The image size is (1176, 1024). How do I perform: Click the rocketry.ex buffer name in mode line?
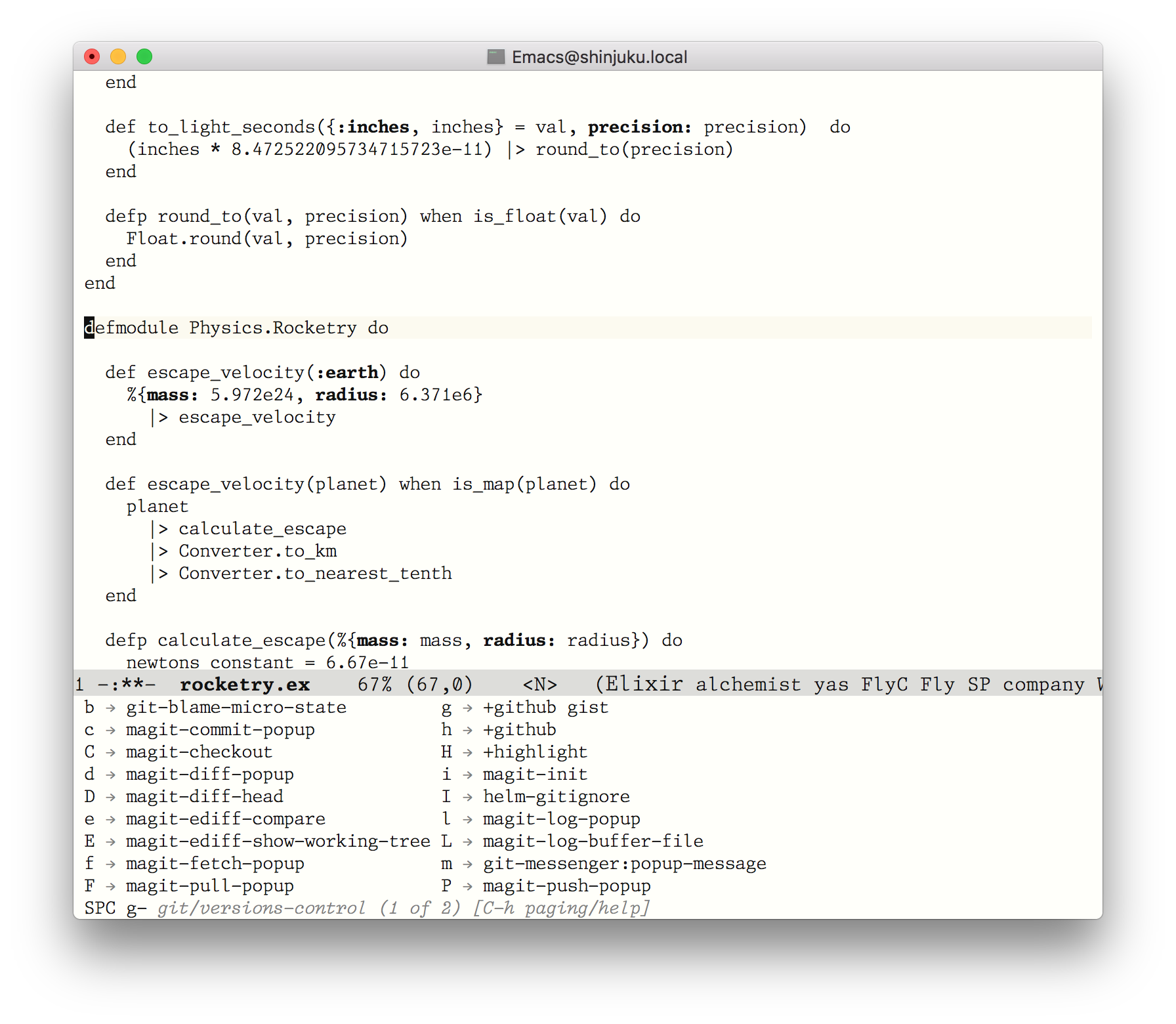tap(245, 685)
